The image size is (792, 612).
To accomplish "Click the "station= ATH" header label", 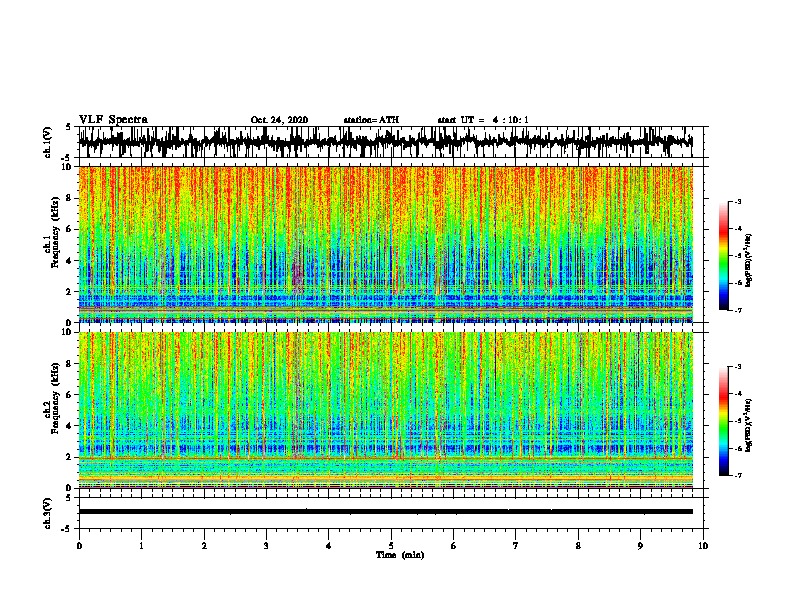I will click(x=371, y=120).
